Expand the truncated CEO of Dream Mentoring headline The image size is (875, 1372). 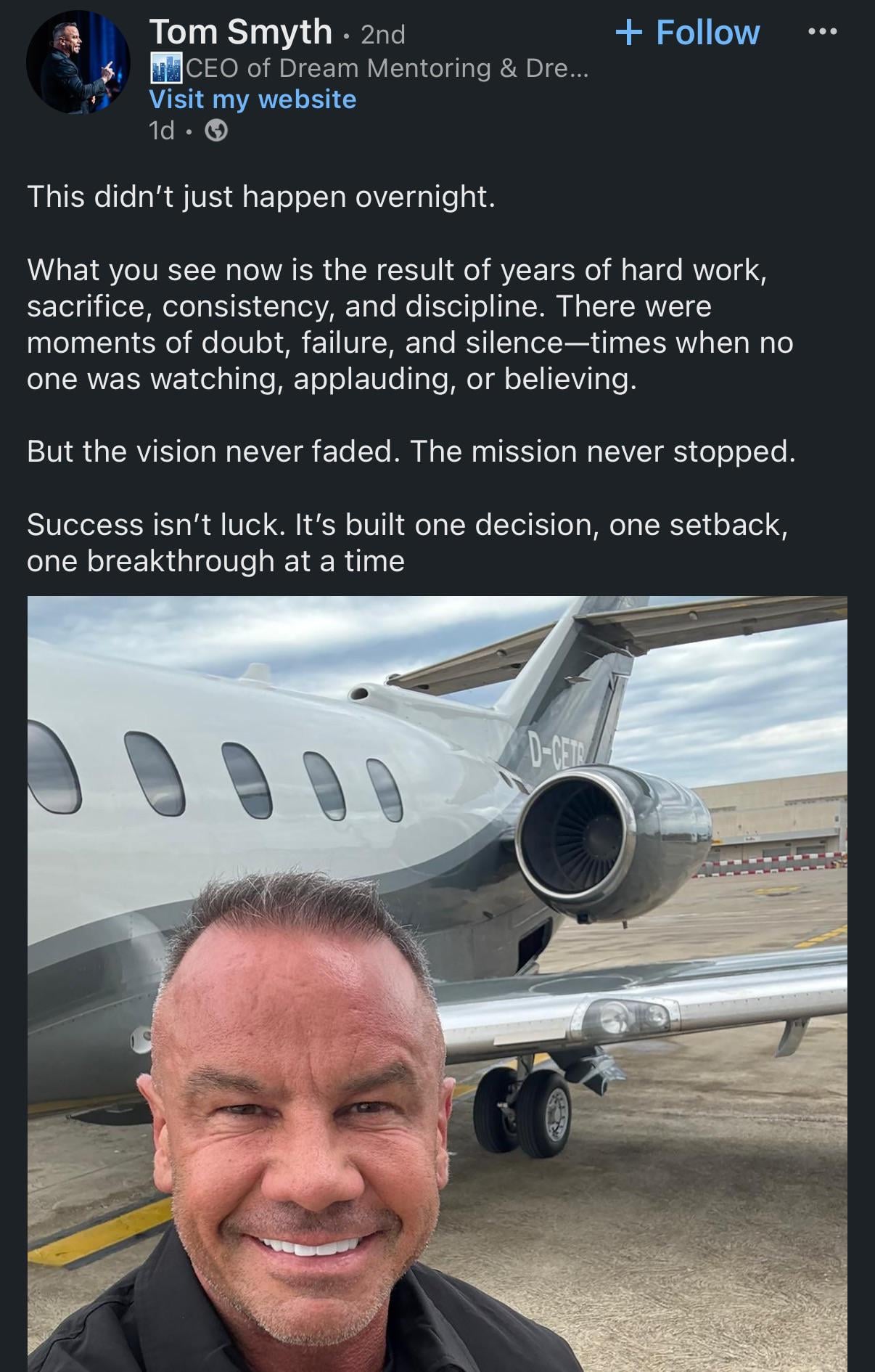point(387,68)
